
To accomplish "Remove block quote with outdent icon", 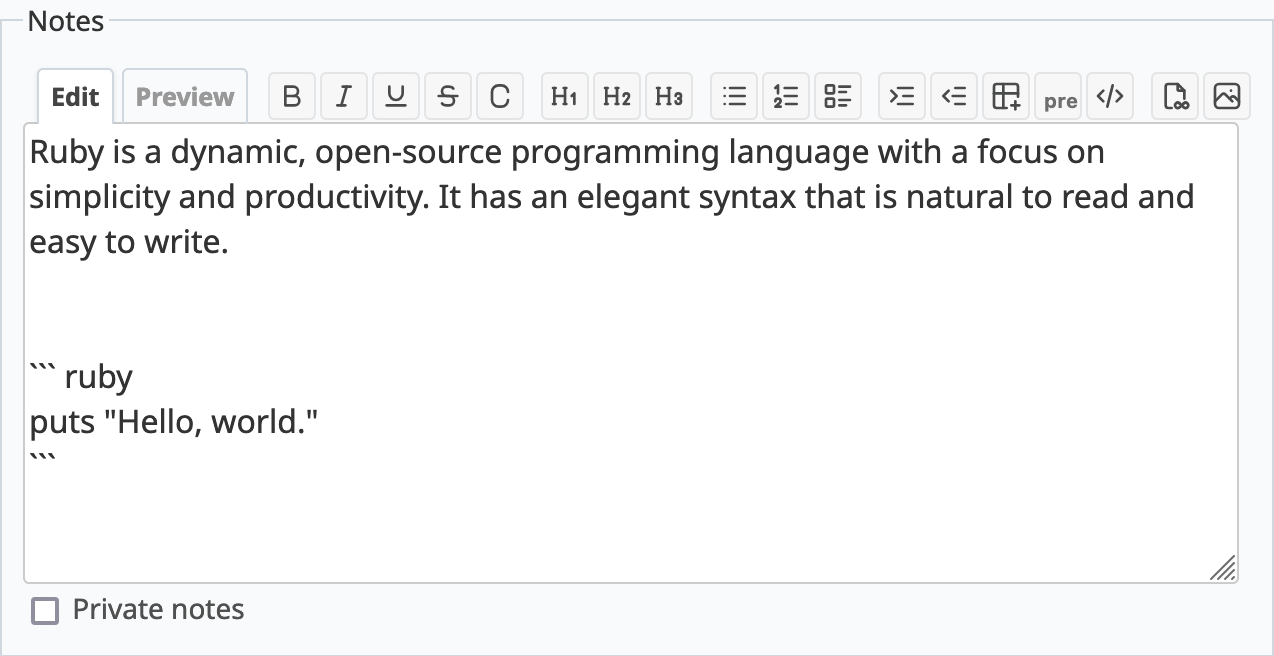I will click(x=954, y=96).
